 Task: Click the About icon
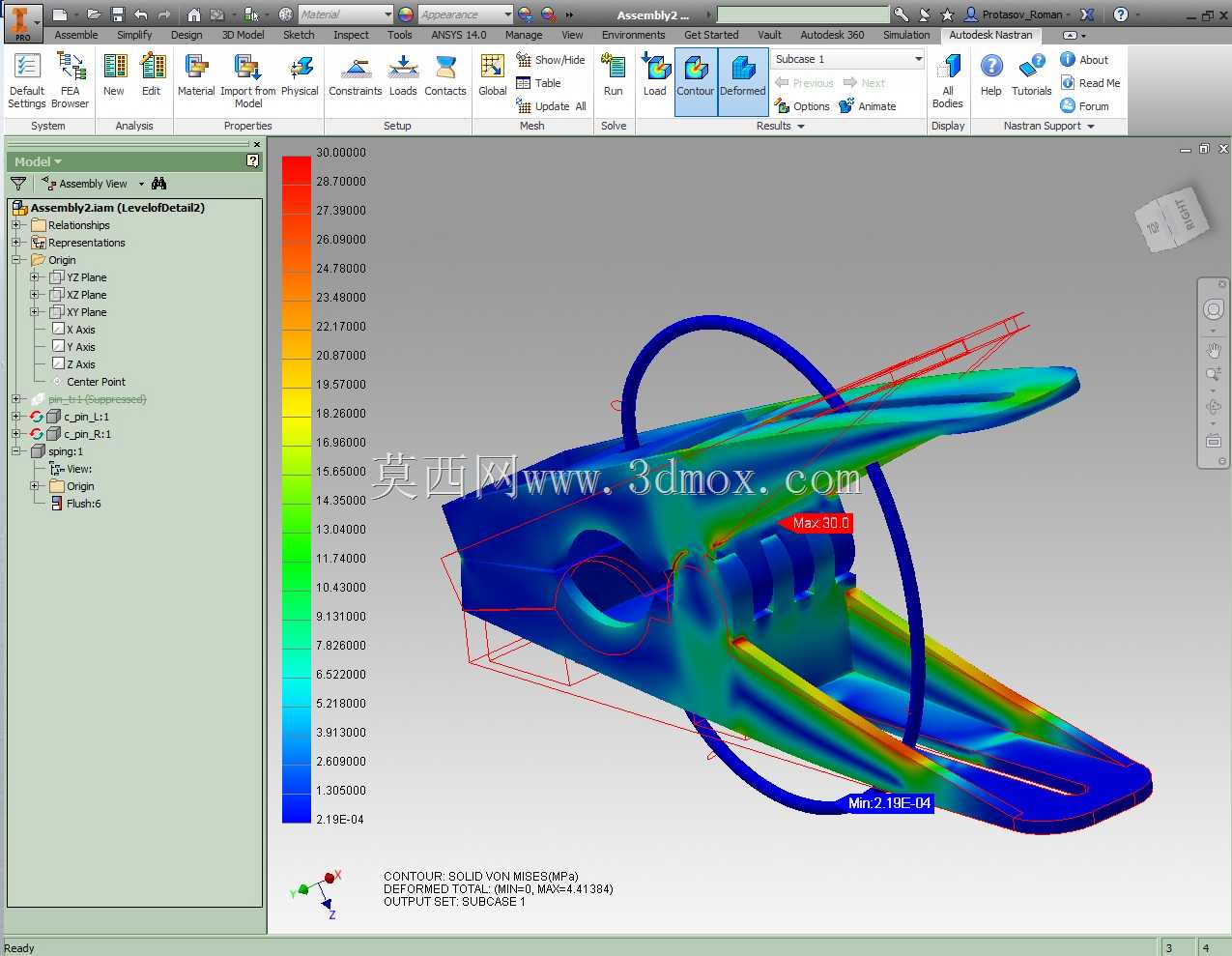click(1068, 59)
